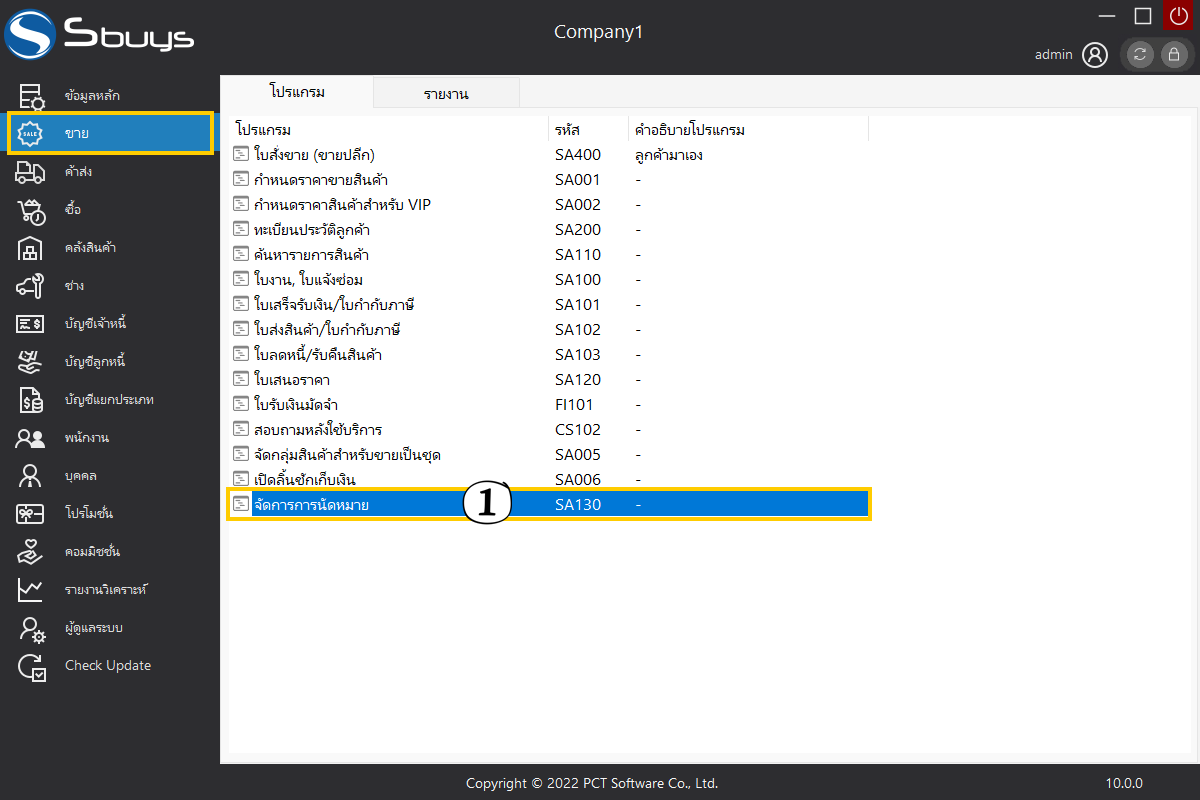Open the โปรโมชั่น gift card icon

point(31,514)
